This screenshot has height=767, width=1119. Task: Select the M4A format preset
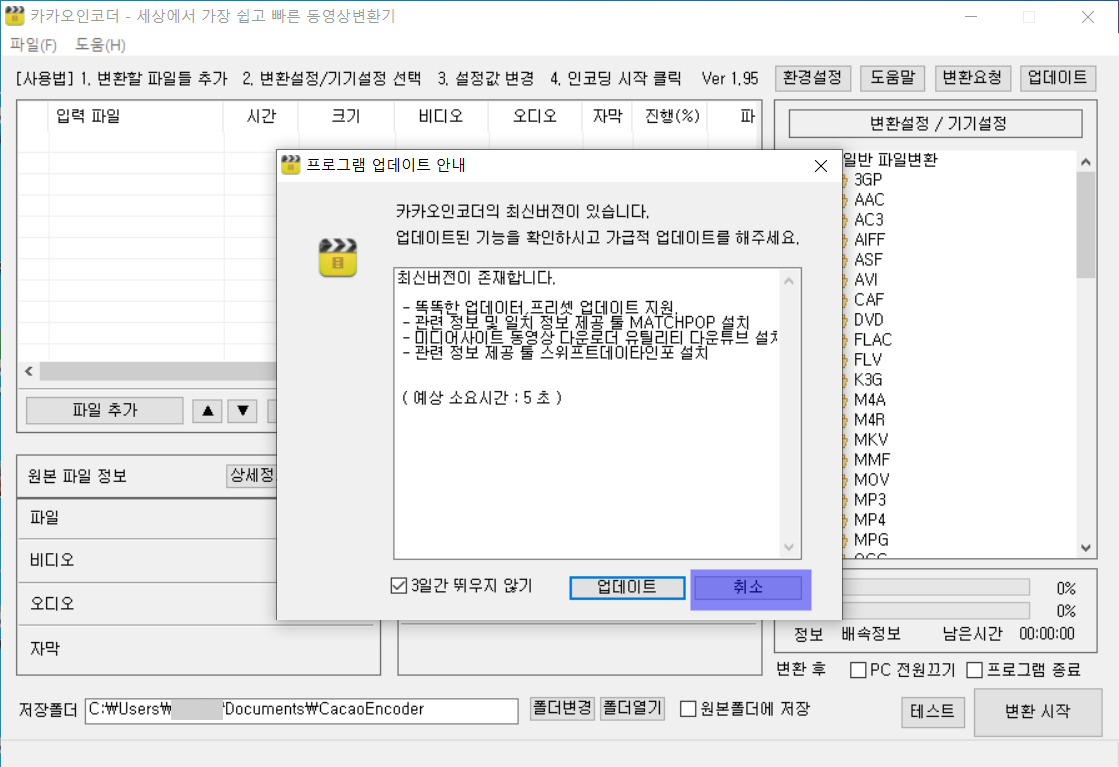pyautogui.click(x=869, y=400)
